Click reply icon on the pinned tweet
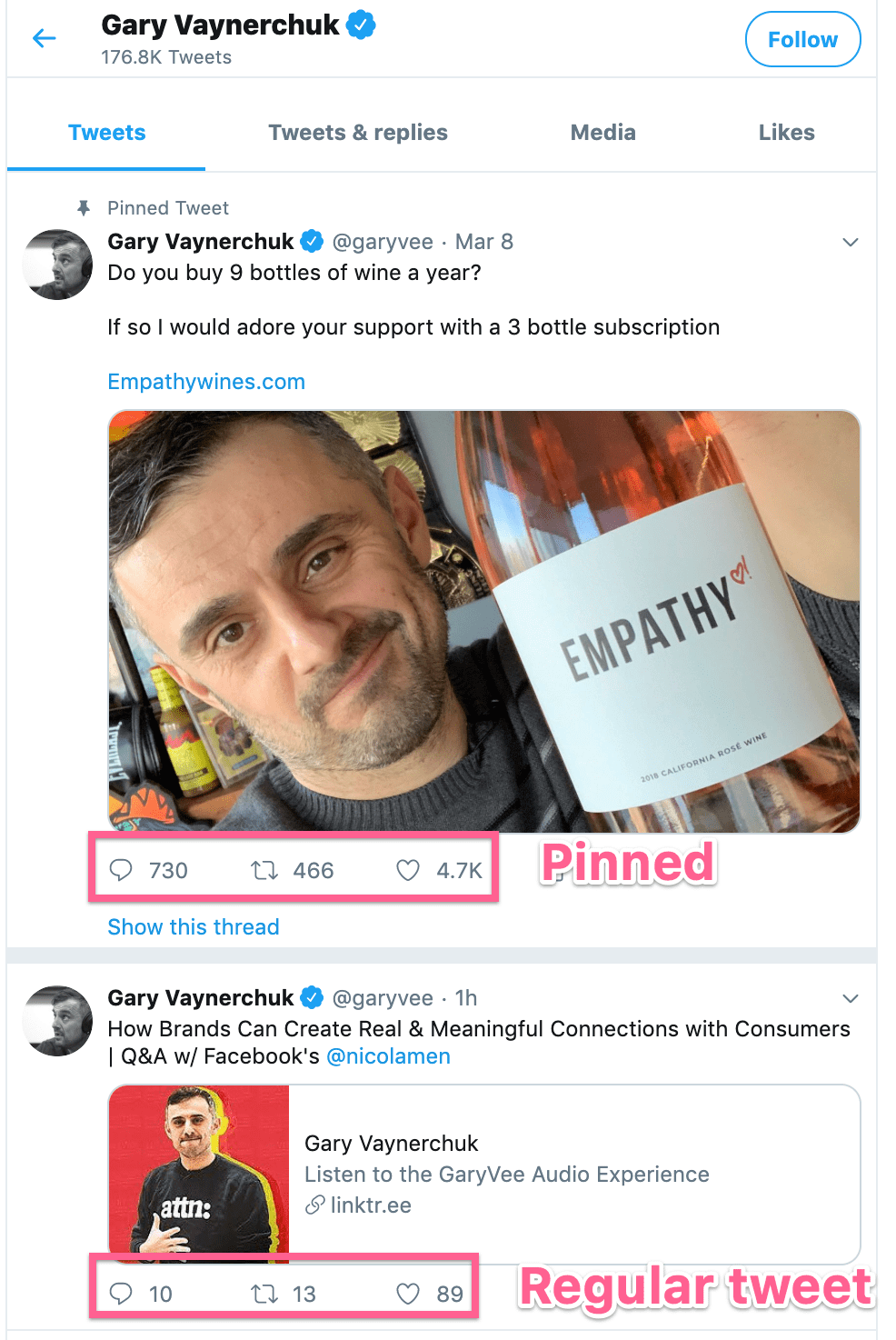 tap(121, 870)
